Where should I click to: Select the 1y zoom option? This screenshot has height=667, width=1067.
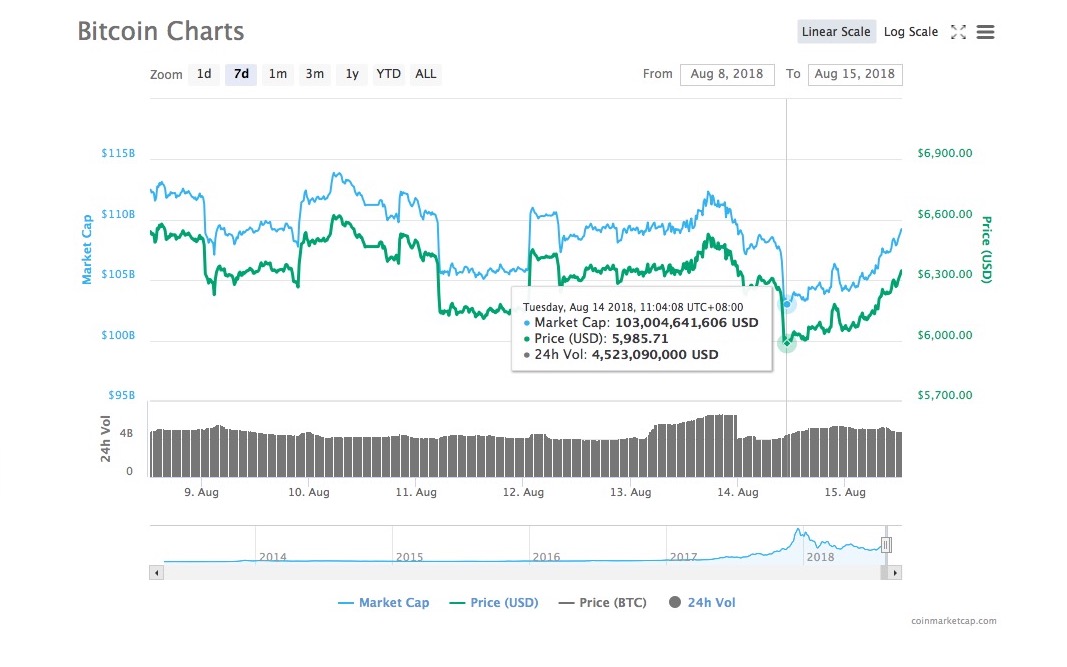tap(352, 74)
